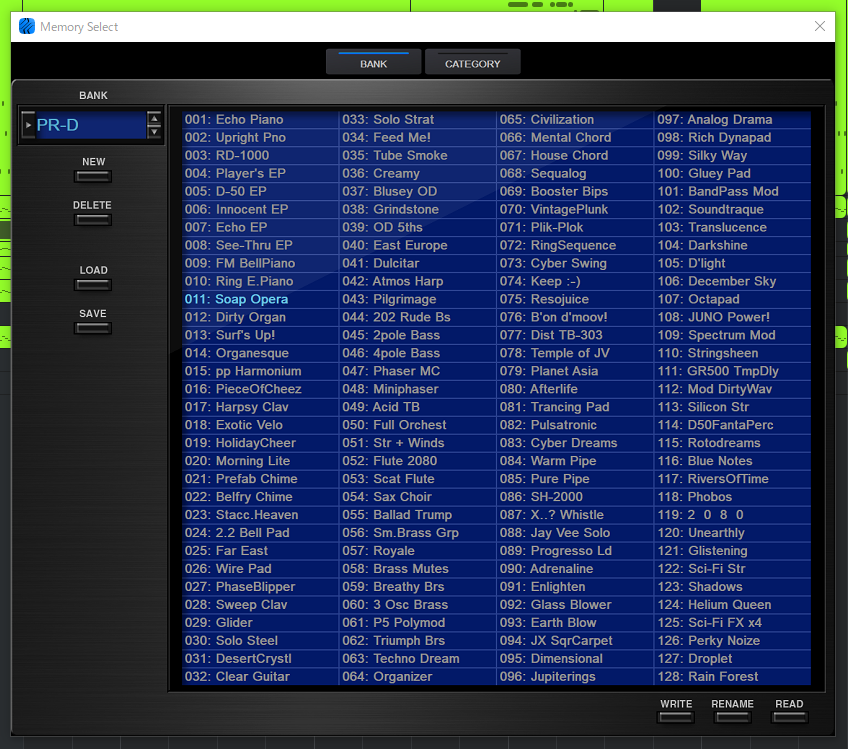Select patch 100: Gluey Pad
This screenshot has width=848, height=749.
click(733, 173)
